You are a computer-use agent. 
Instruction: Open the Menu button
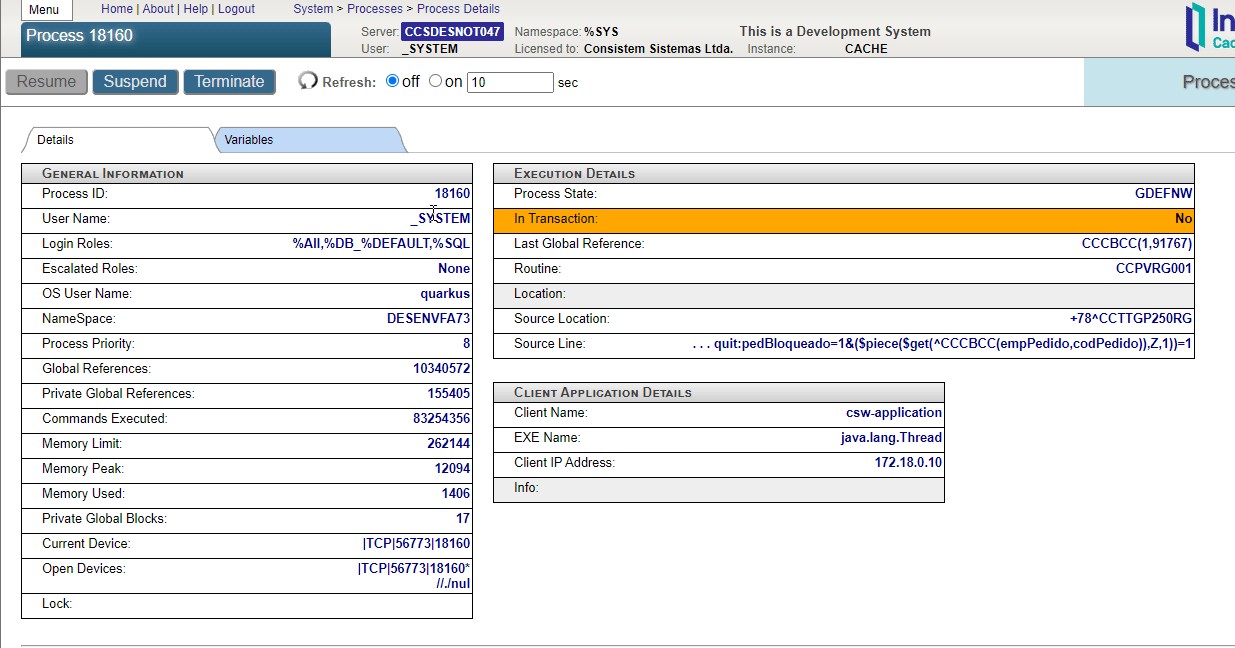[44, 10]
